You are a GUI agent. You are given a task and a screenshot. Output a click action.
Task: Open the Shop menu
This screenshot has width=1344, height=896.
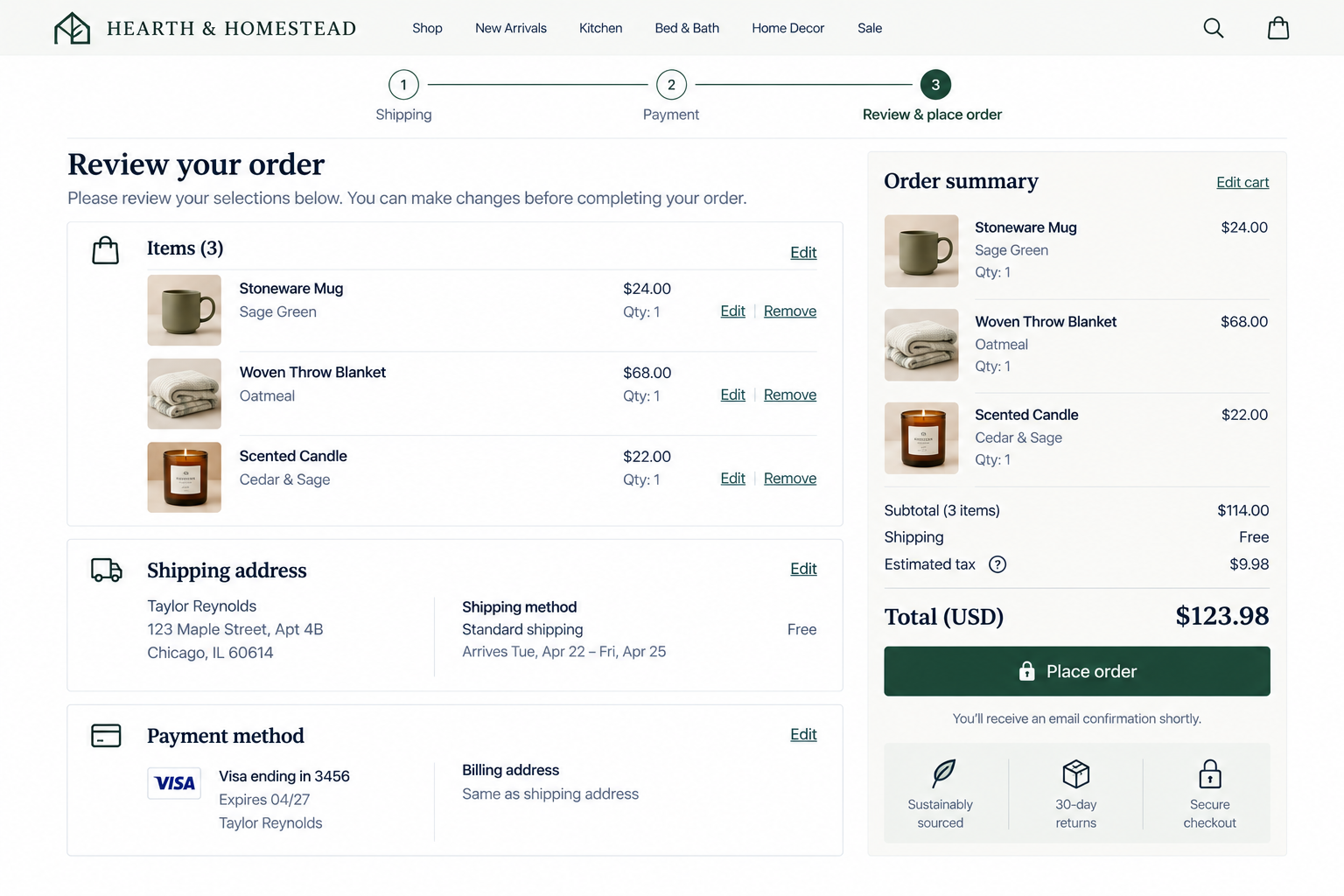(427, 28)
